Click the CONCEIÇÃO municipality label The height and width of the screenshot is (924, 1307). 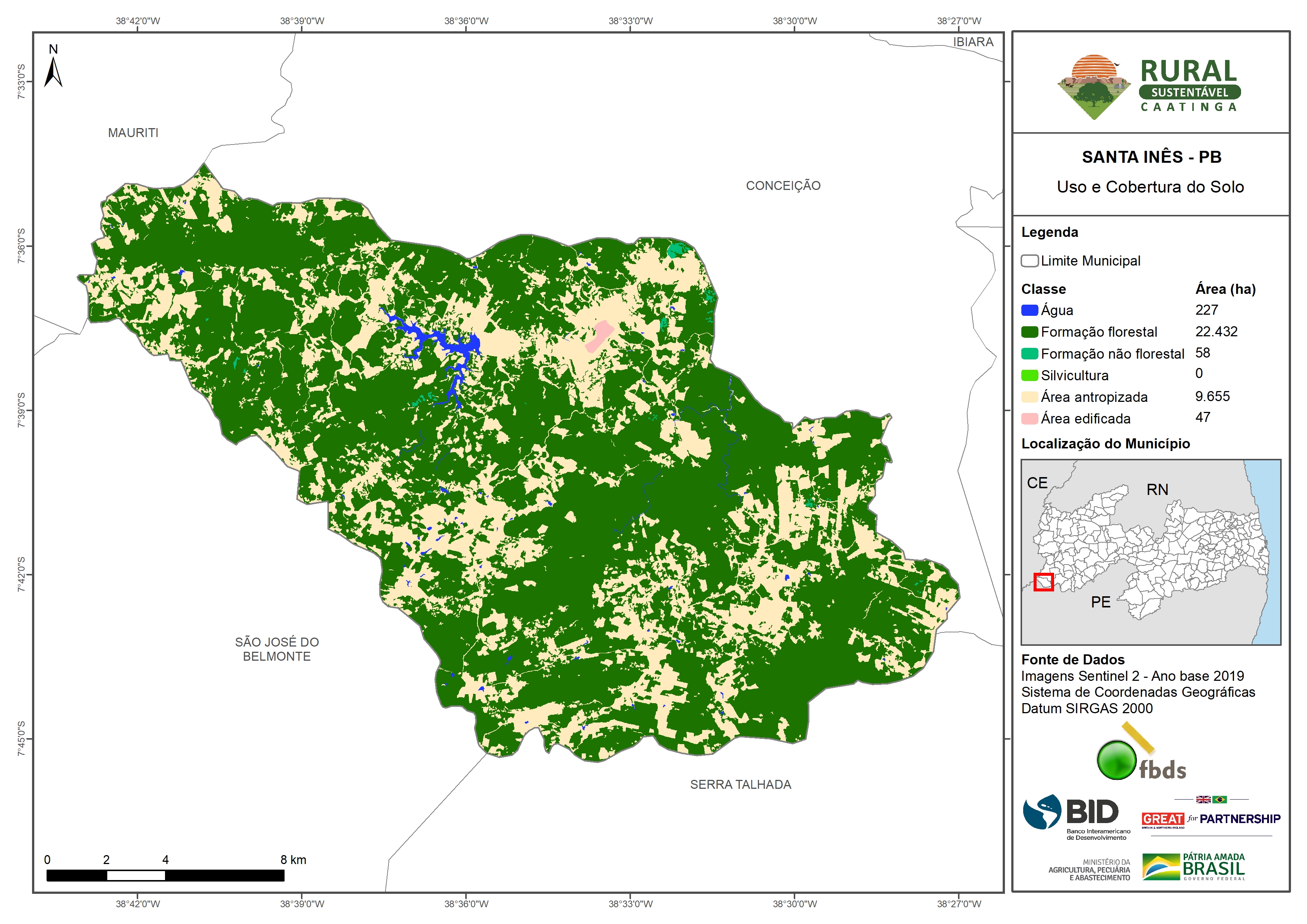[783, 185]
